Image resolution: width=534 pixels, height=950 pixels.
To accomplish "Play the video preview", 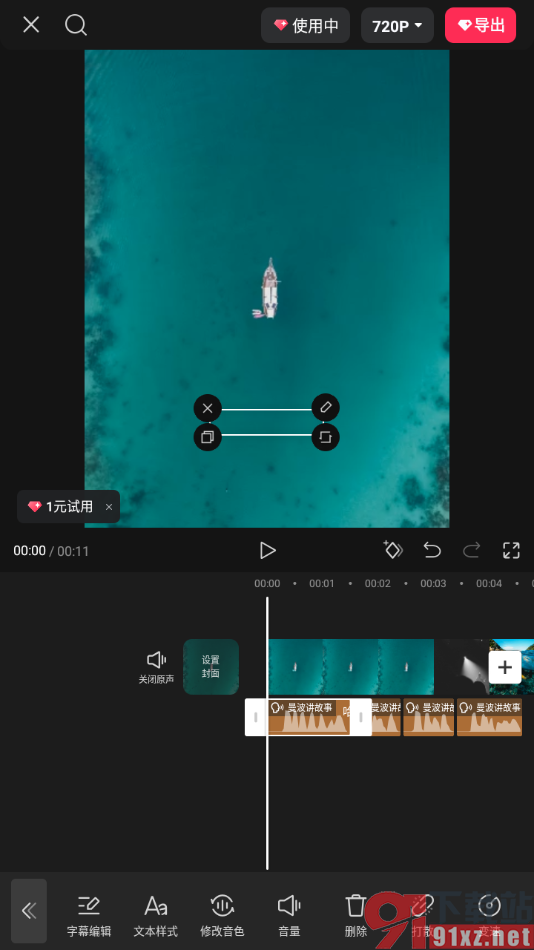I will [267, 550].
